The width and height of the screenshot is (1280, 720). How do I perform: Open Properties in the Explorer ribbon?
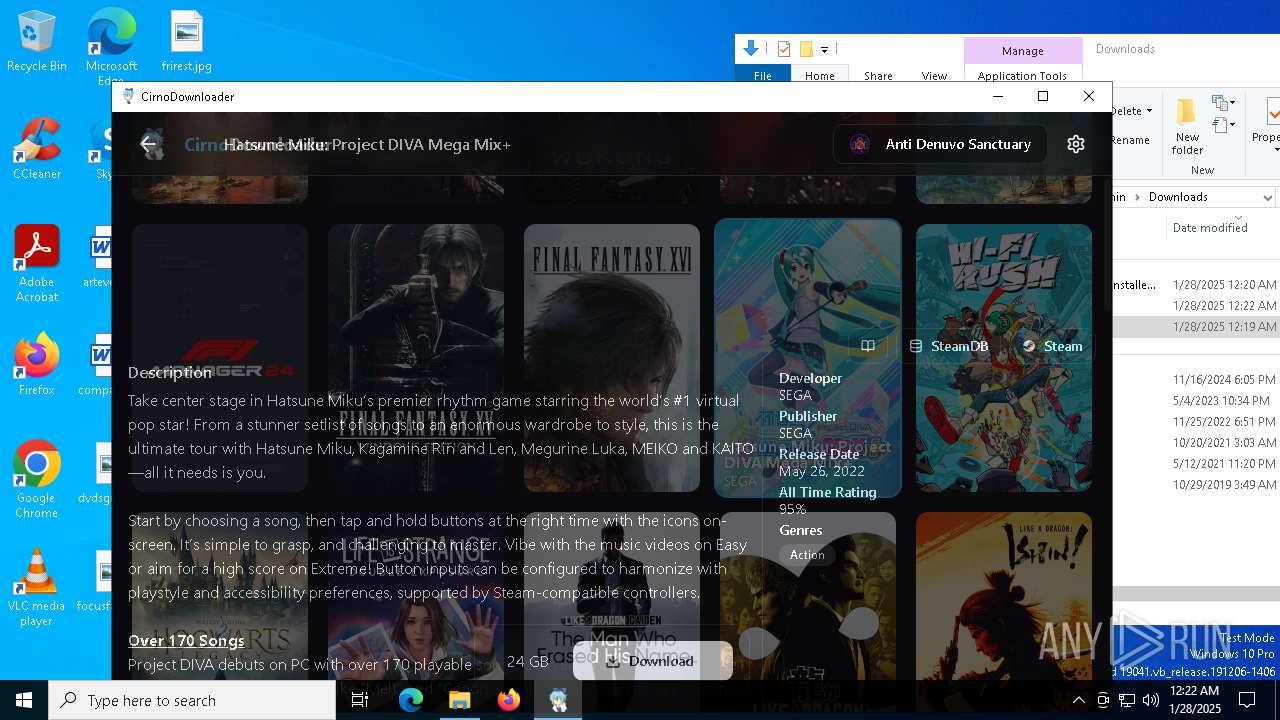coord(1265,125)
